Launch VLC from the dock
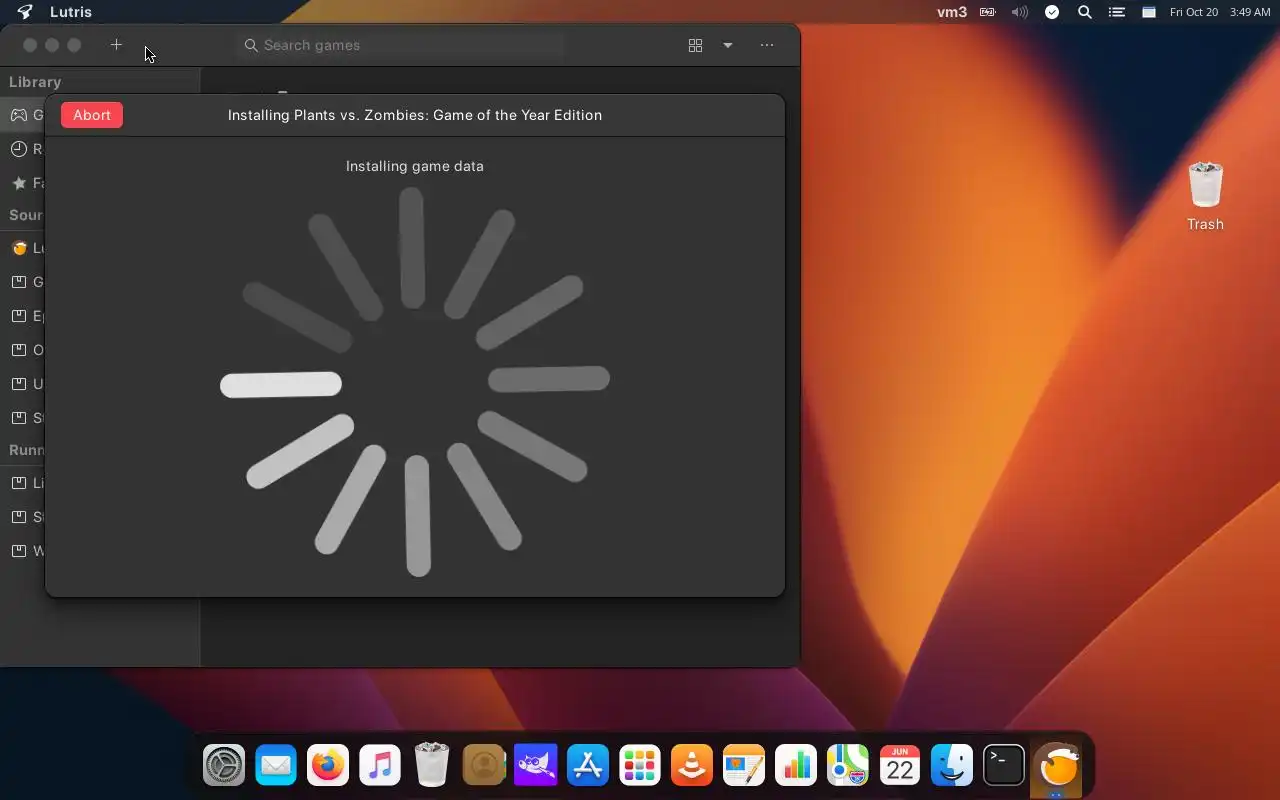 click(x=692, y=767)
